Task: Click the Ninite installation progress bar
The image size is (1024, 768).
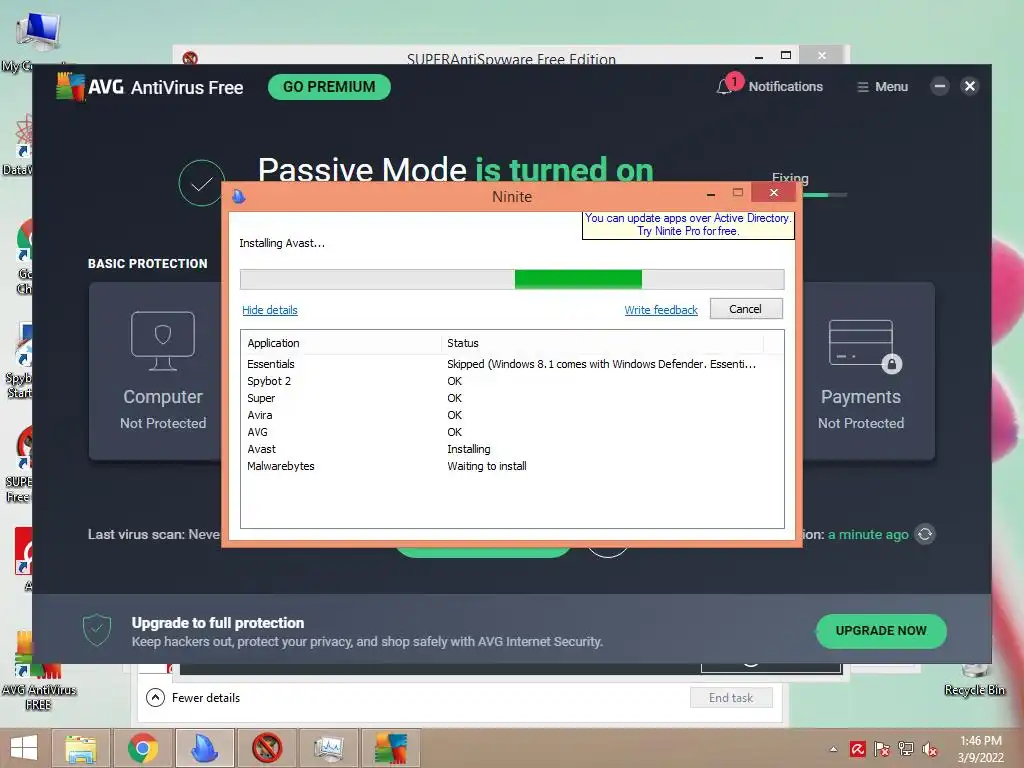Action: (512, 280)
